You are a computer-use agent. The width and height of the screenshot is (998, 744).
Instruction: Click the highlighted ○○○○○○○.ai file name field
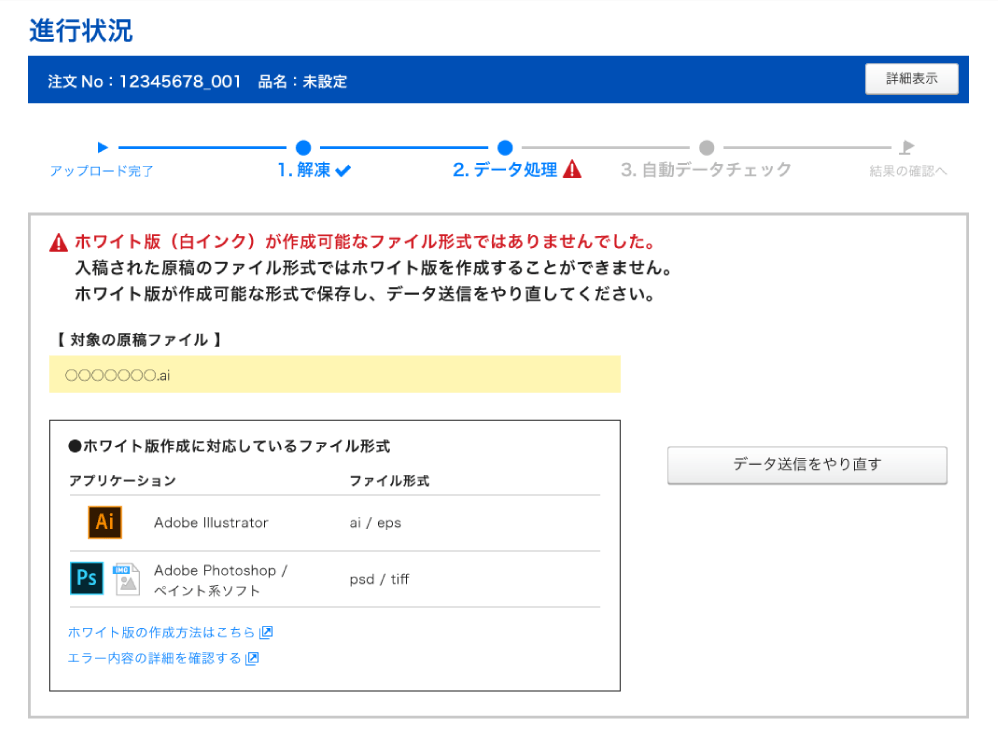coord(334,374)
